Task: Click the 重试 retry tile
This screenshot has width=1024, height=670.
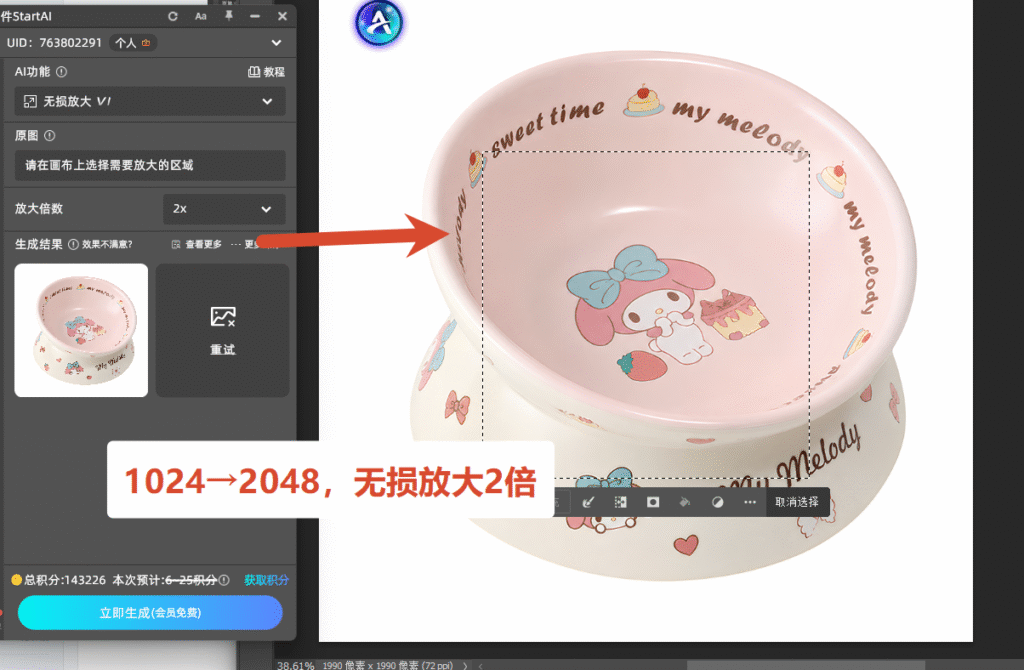Action: point(223,330)
